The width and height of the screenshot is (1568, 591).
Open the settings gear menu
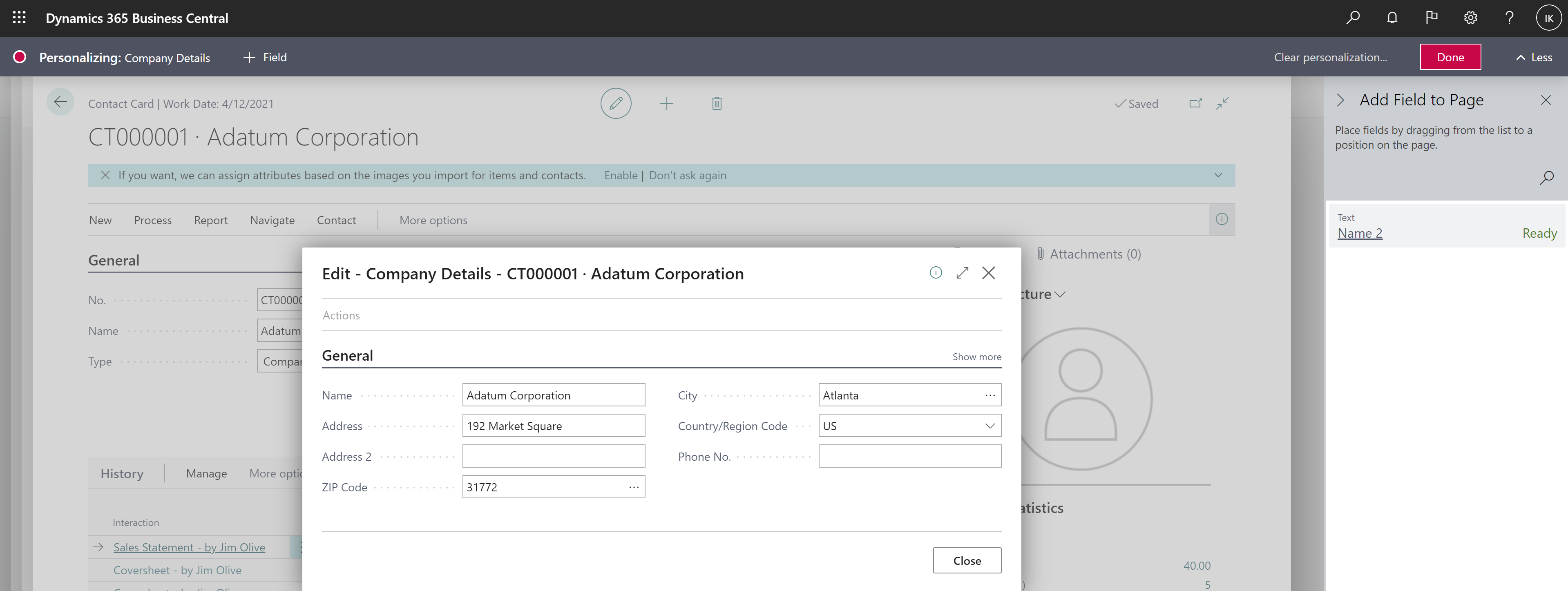(x=1470, y=18)
